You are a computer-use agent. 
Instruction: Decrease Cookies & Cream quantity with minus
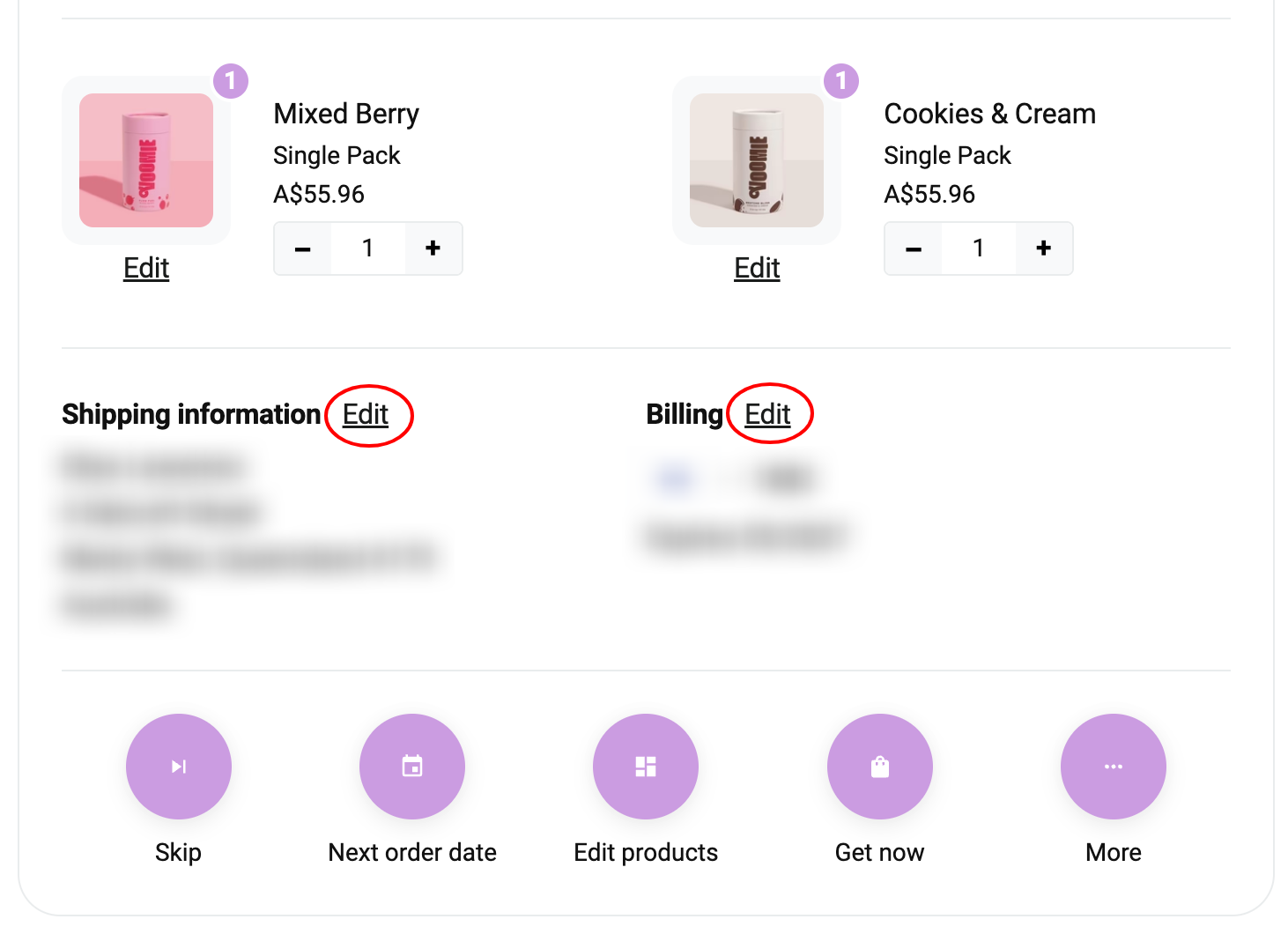(914, 248)
